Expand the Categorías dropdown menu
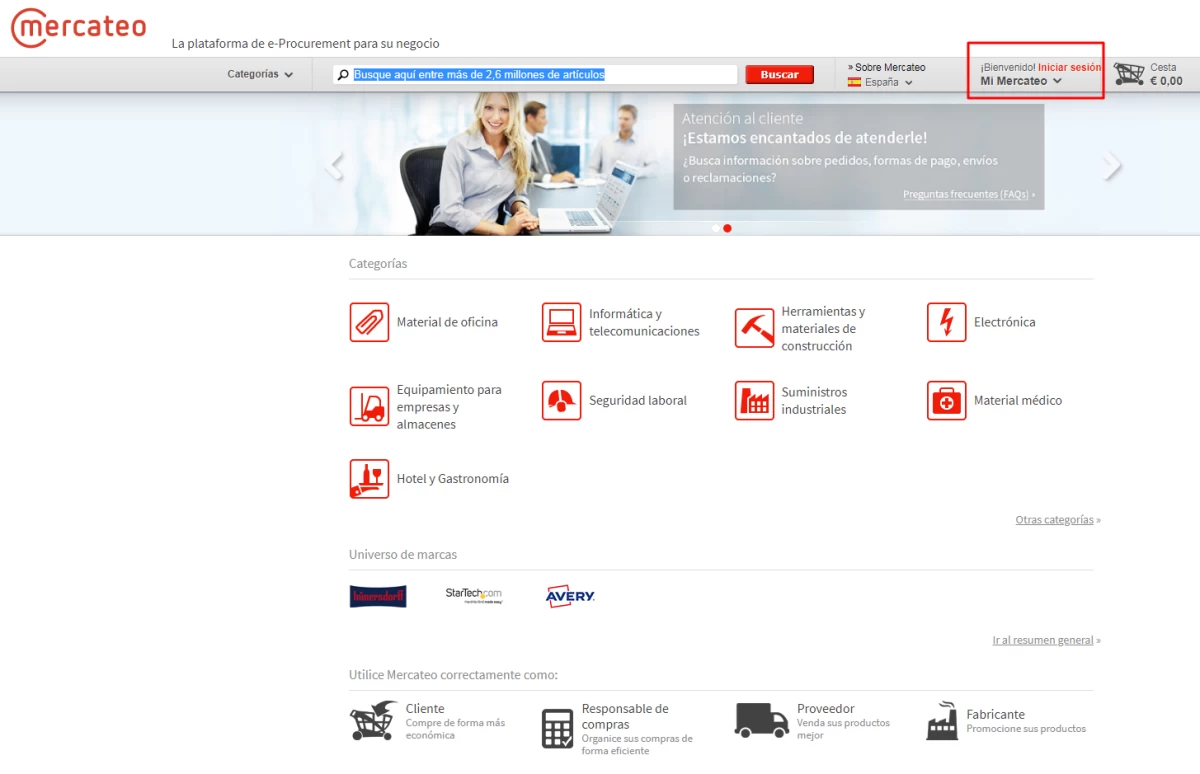Screen dimensions: 1200x774 pyautogui.click(x=260, y=74)
